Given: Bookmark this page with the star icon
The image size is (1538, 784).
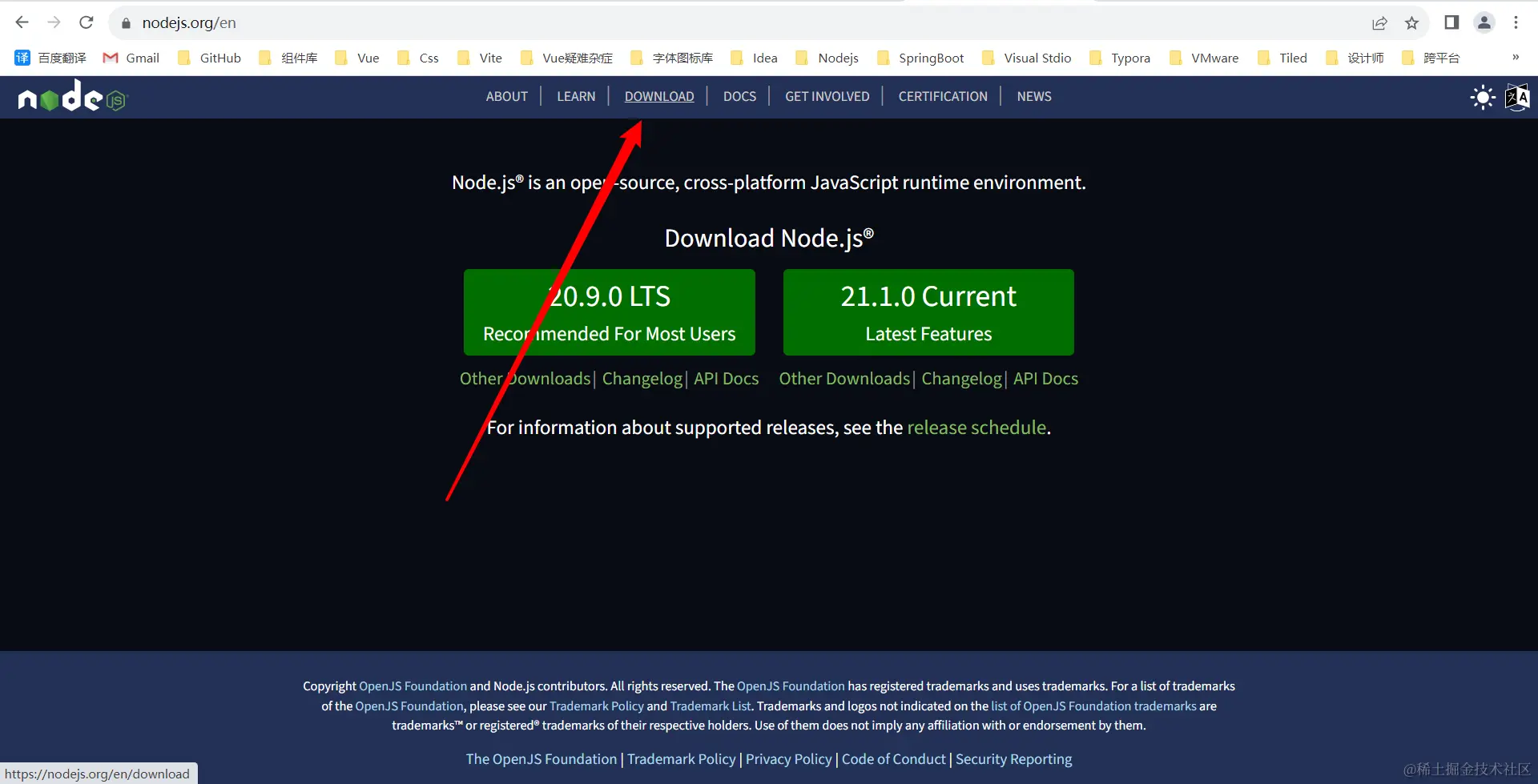Looking at the screenshot, I should (x=1411, y=22).
